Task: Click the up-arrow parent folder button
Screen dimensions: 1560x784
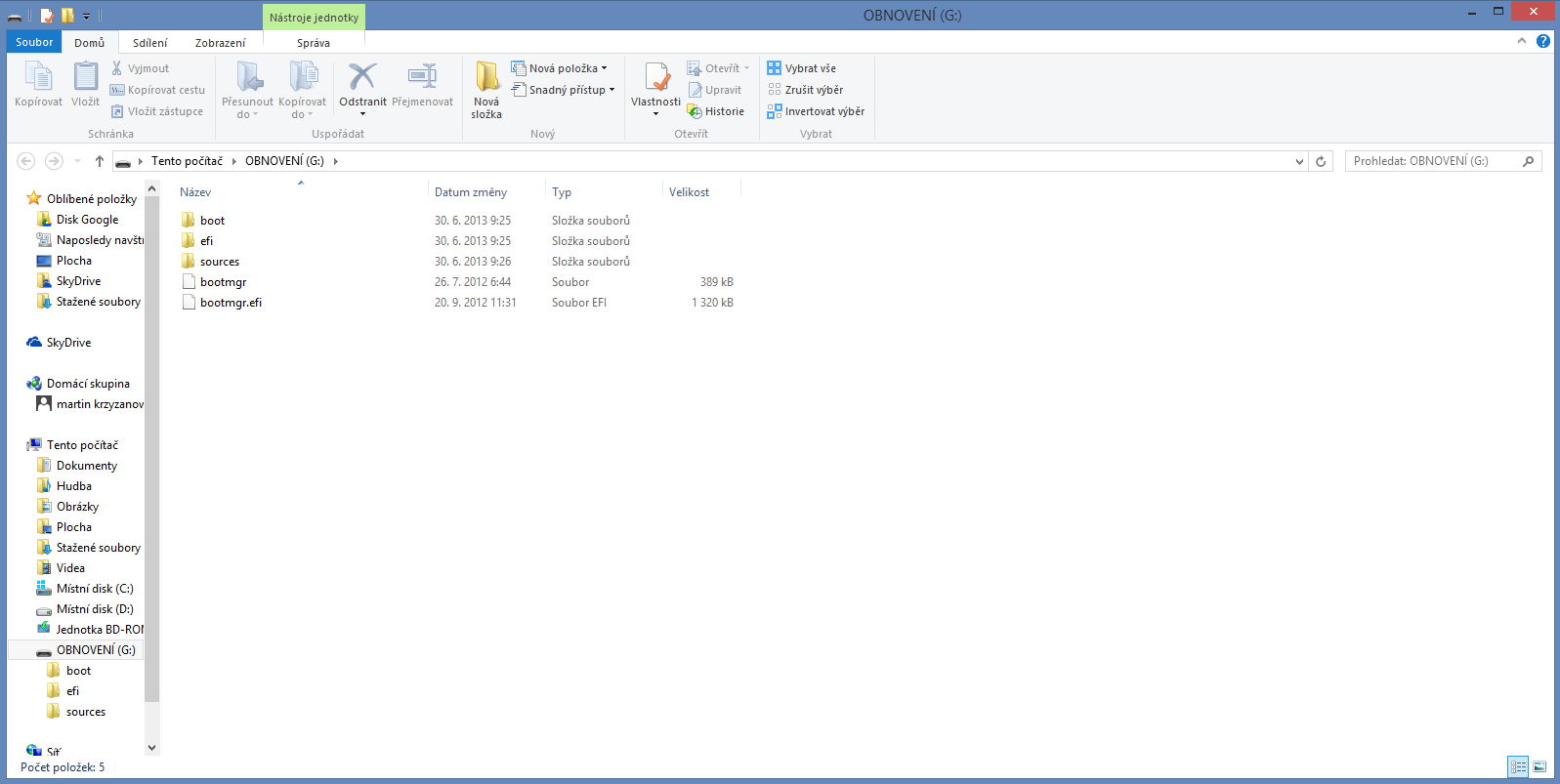Action: pos(100,161)
